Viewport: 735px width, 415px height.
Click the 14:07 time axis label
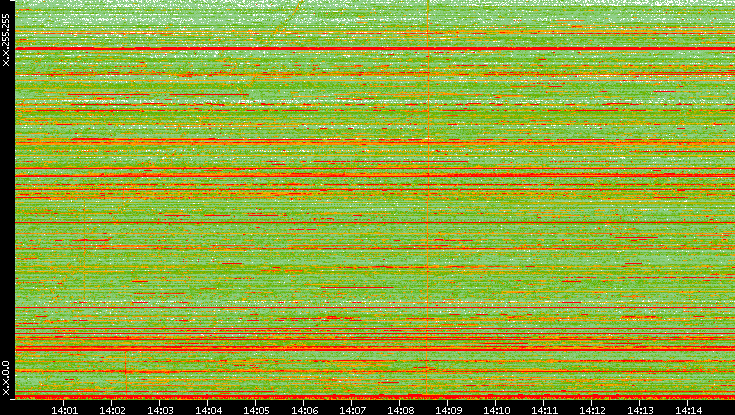point(352,410)
